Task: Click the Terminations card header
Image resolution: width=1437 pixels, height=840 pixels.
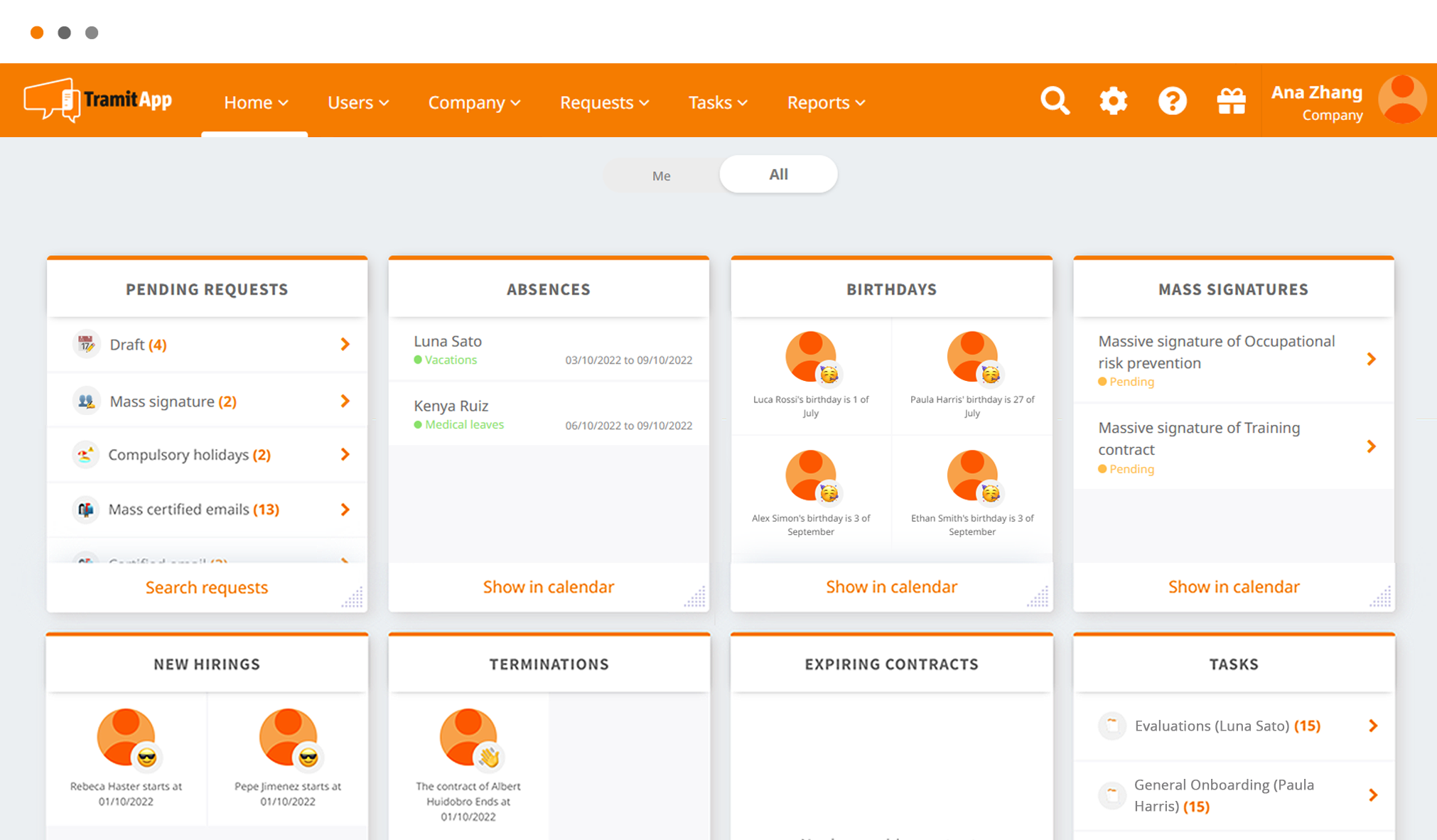Action: point(549,664)
